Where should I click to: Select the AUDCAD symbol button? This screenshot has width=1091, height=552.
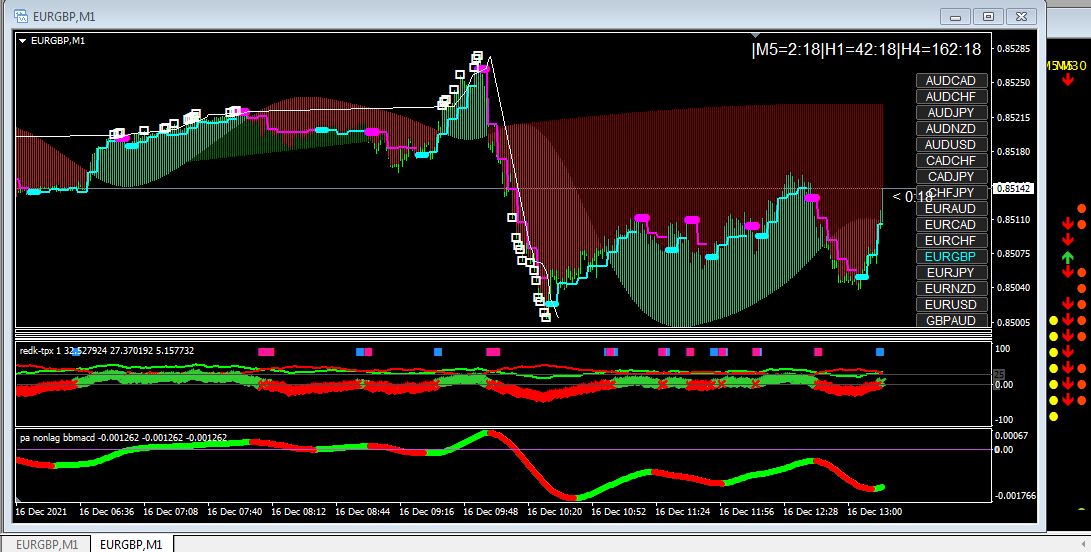[951, 81]
